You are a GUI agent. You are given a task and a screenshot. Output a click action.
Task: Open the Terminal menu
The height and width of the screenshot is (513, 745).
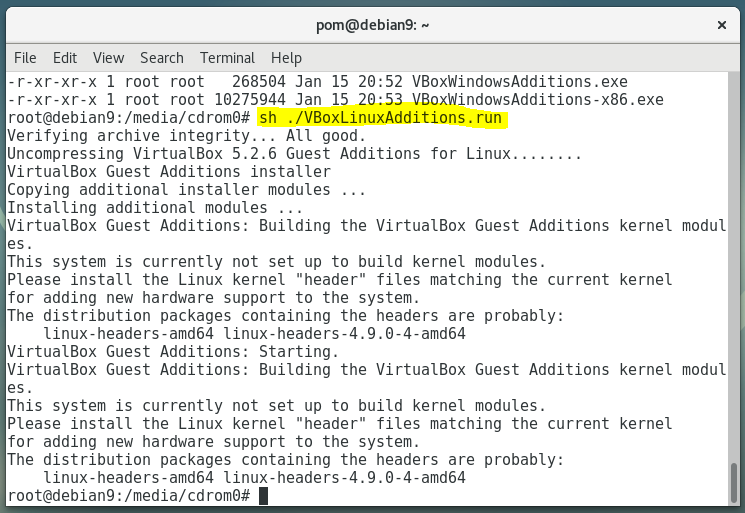pos(227,58)
